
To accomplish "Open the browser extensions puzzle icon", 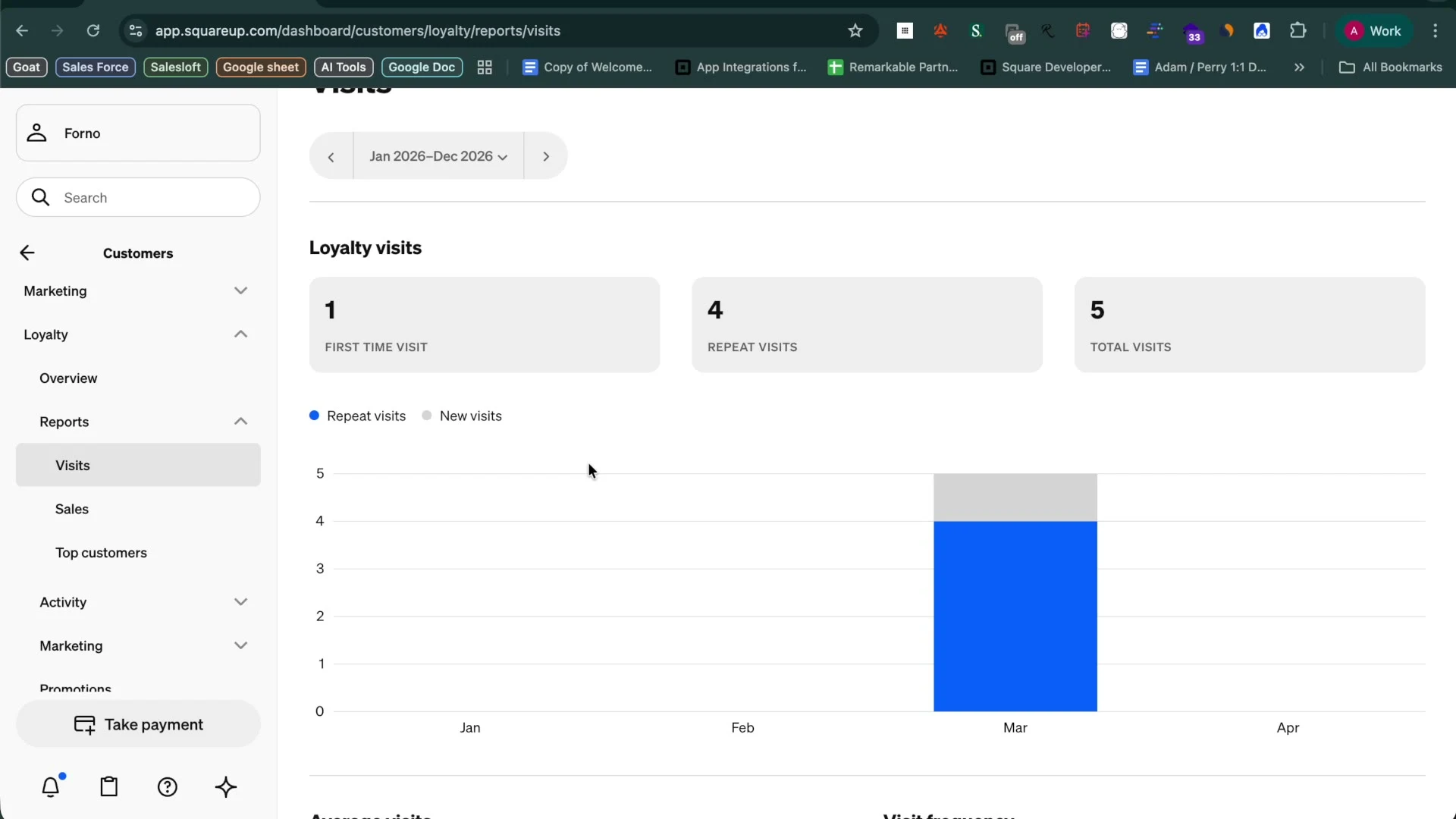I will click(1298, 31).
